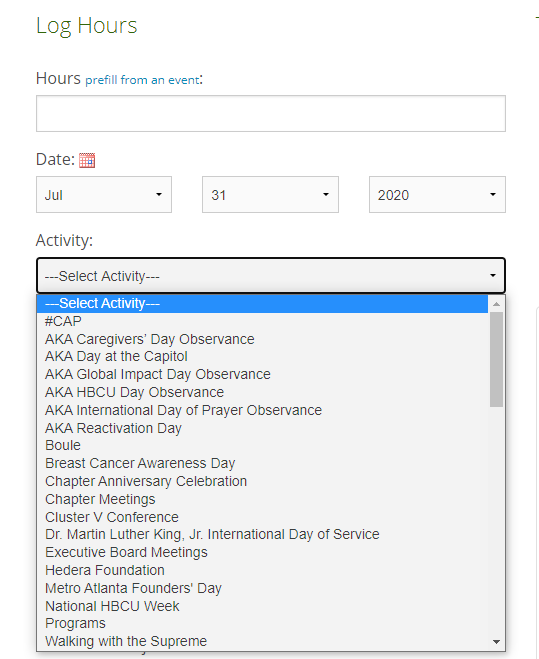The width and height of the screenshot is (539, 659).
Task: Open the year dropdown showing 2020
Action: coord(437,195)
